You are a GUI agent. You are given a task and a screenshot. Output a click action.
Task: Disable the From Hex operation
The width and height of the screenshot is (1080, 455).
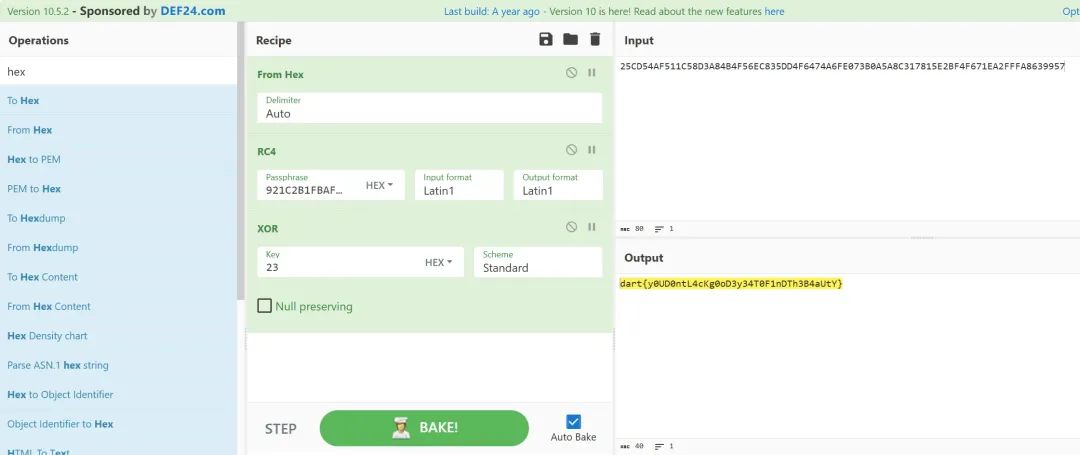[572, 72]
